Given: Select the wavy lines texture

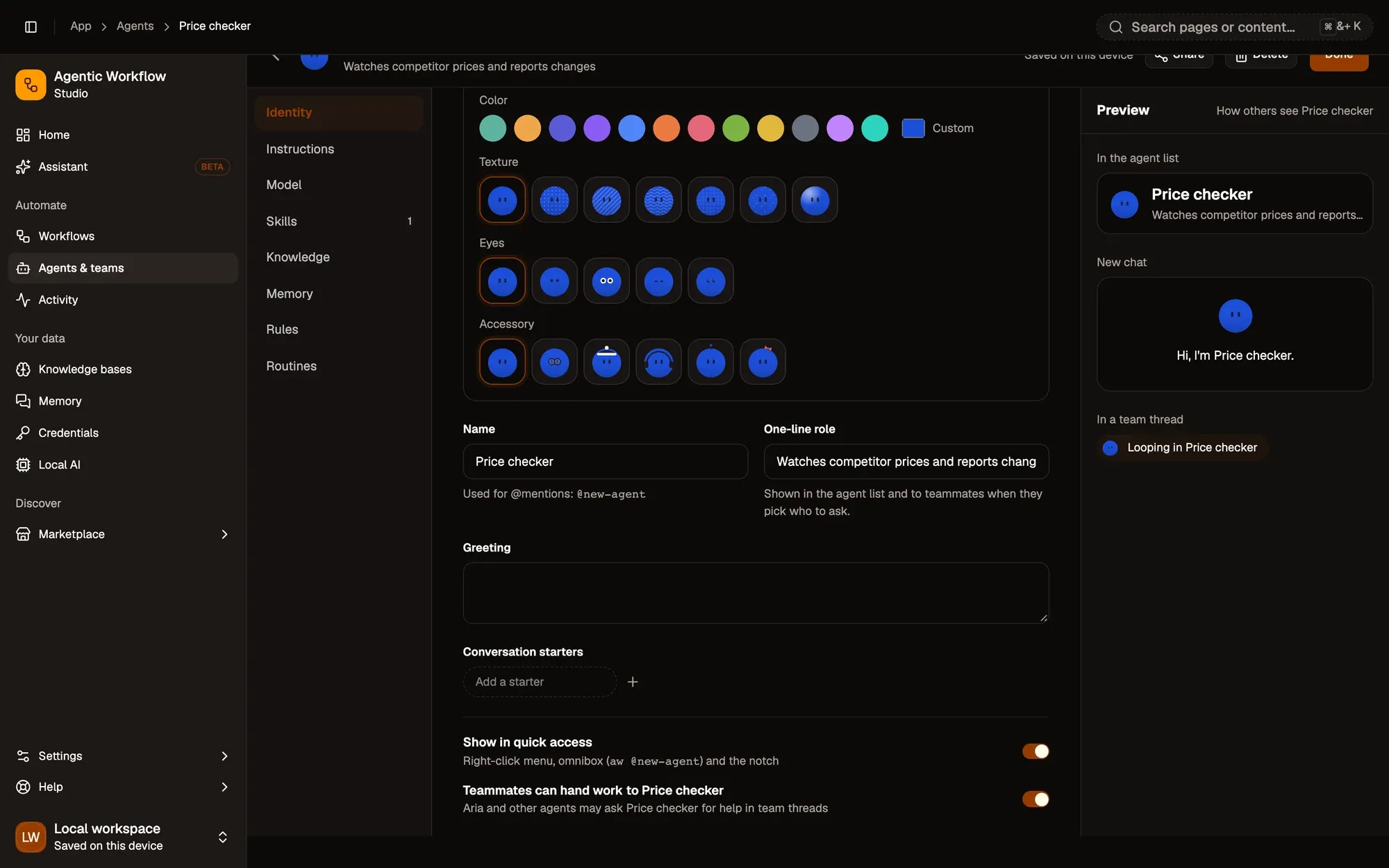Looking at the screenshot, I should coord(658,201).
